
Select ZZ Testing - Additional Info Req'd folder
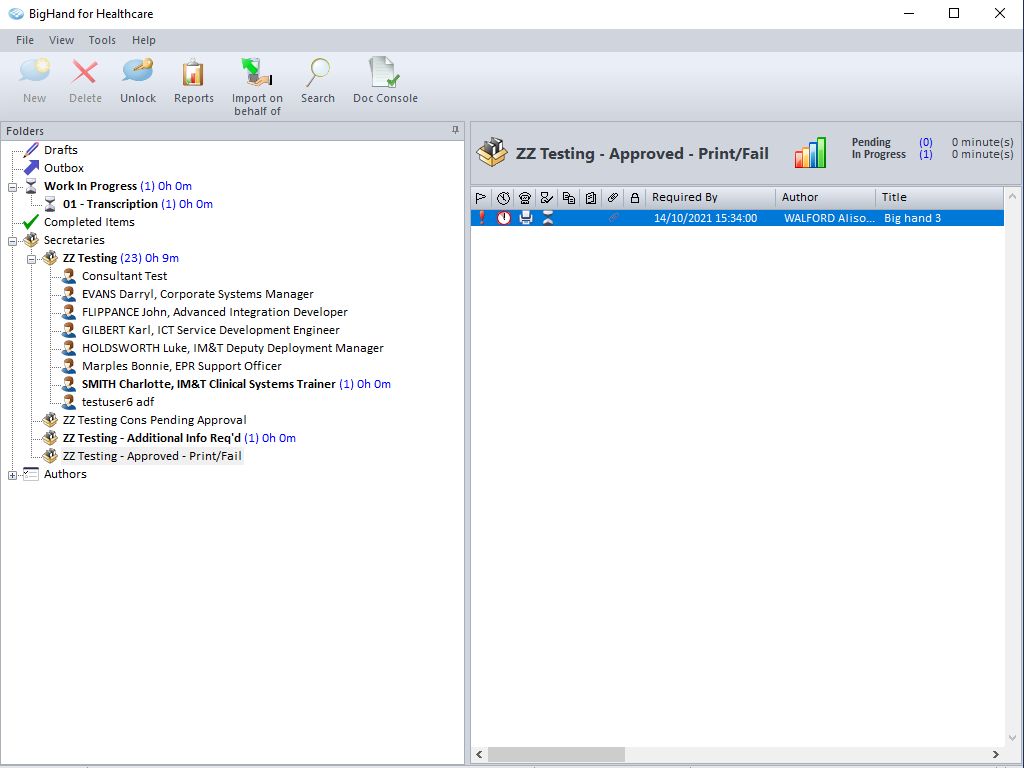(x=179, y=438)
